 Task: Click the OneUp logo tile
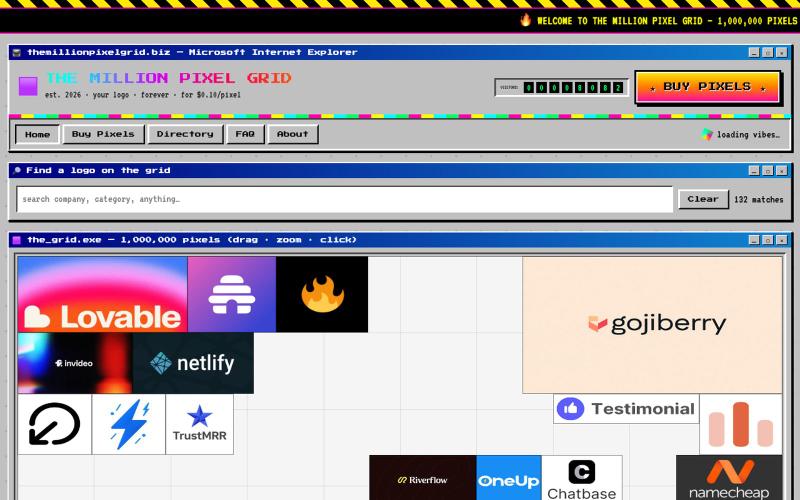[x=509, y=478]
